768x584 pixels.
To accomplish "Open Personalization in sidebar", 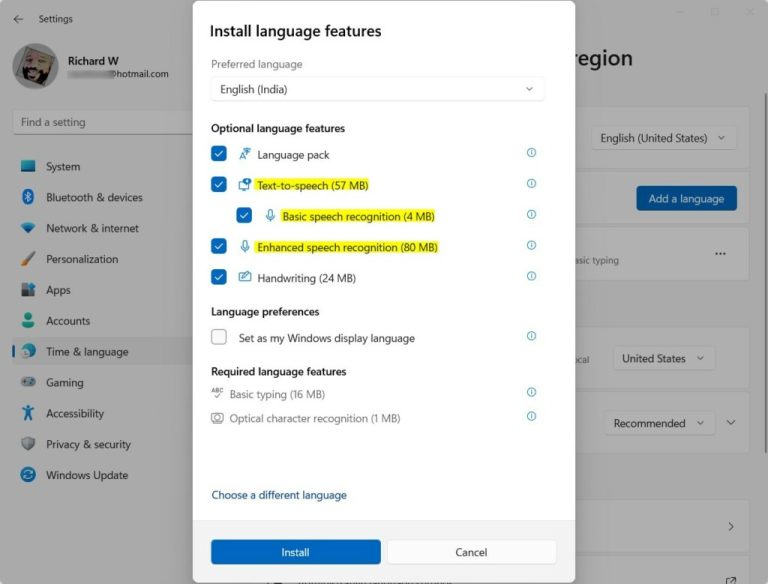I will click(103, 259).
